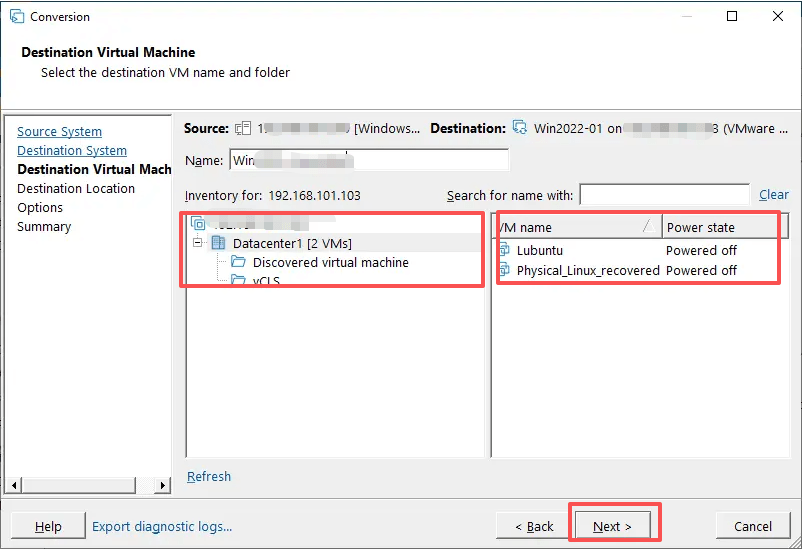Screen dimensions: 803x549
Task: Click the Next button
Action: (612, 526)
